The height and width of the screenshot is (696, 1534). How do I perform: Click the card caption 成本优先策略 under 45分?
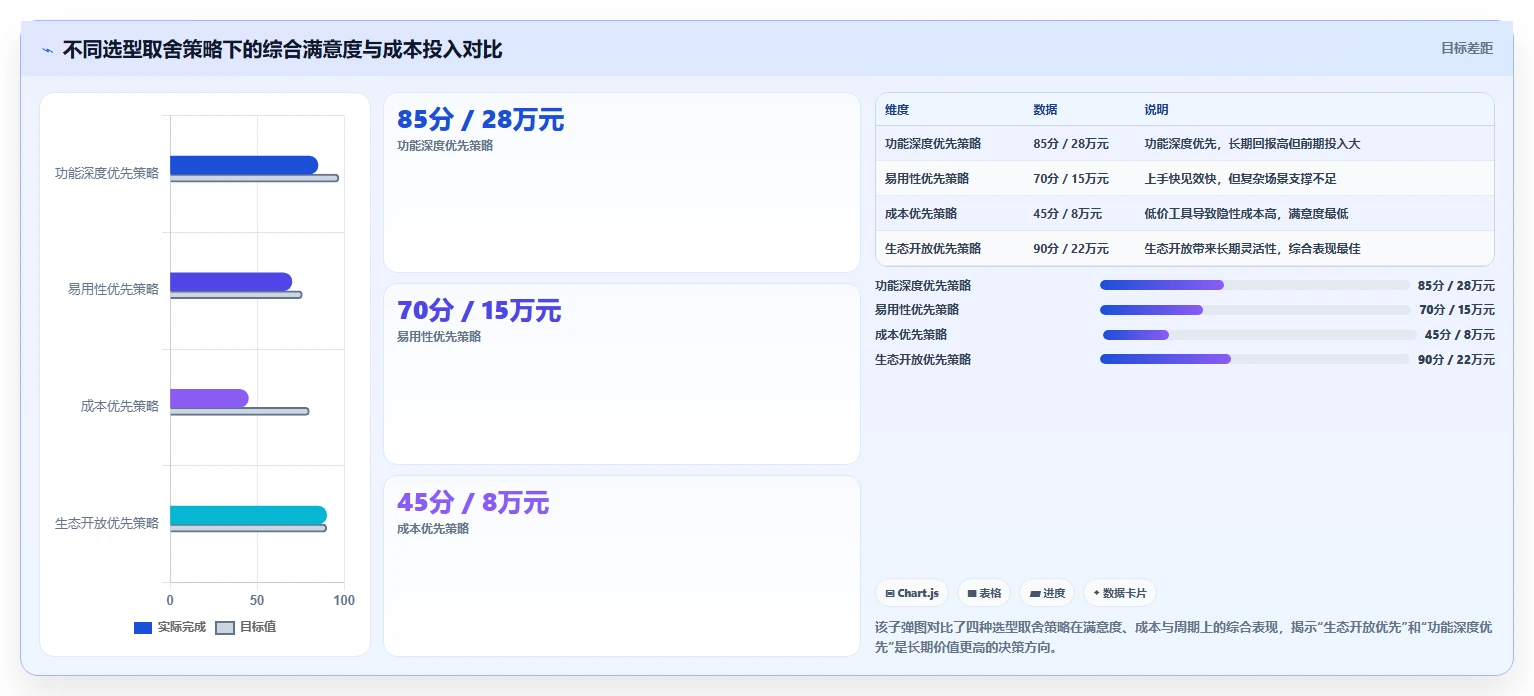[433, 529]
